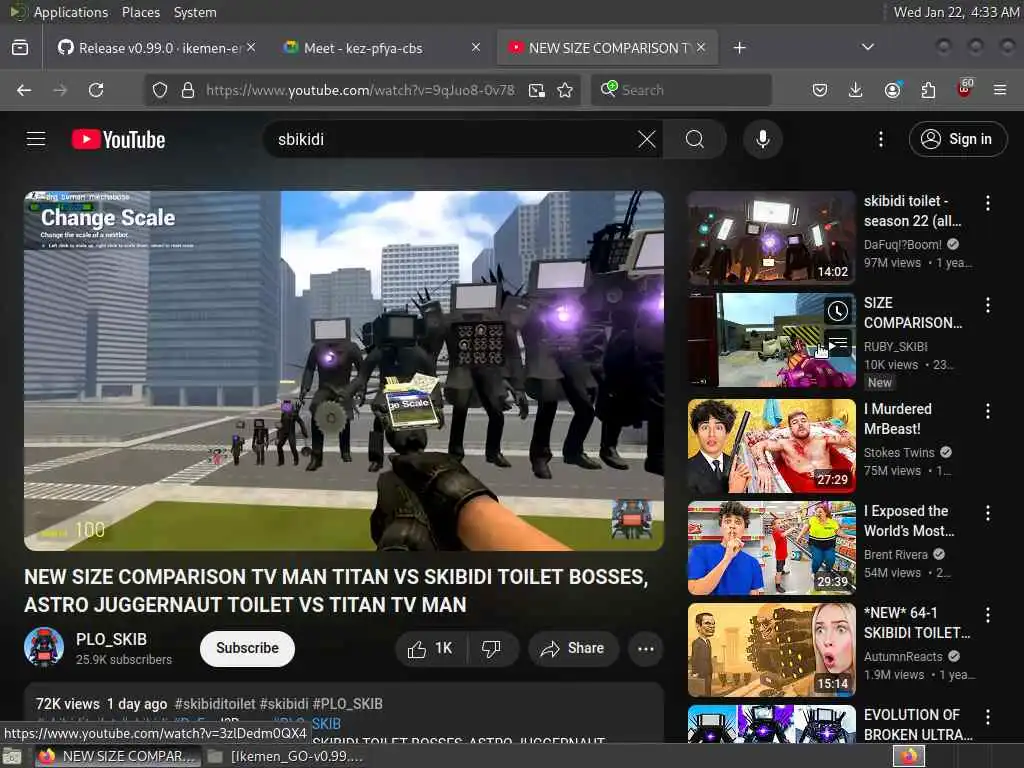Open #PLO_SKIB hashtag link
Screen dimensions: 1024x768
click(347, 704)
